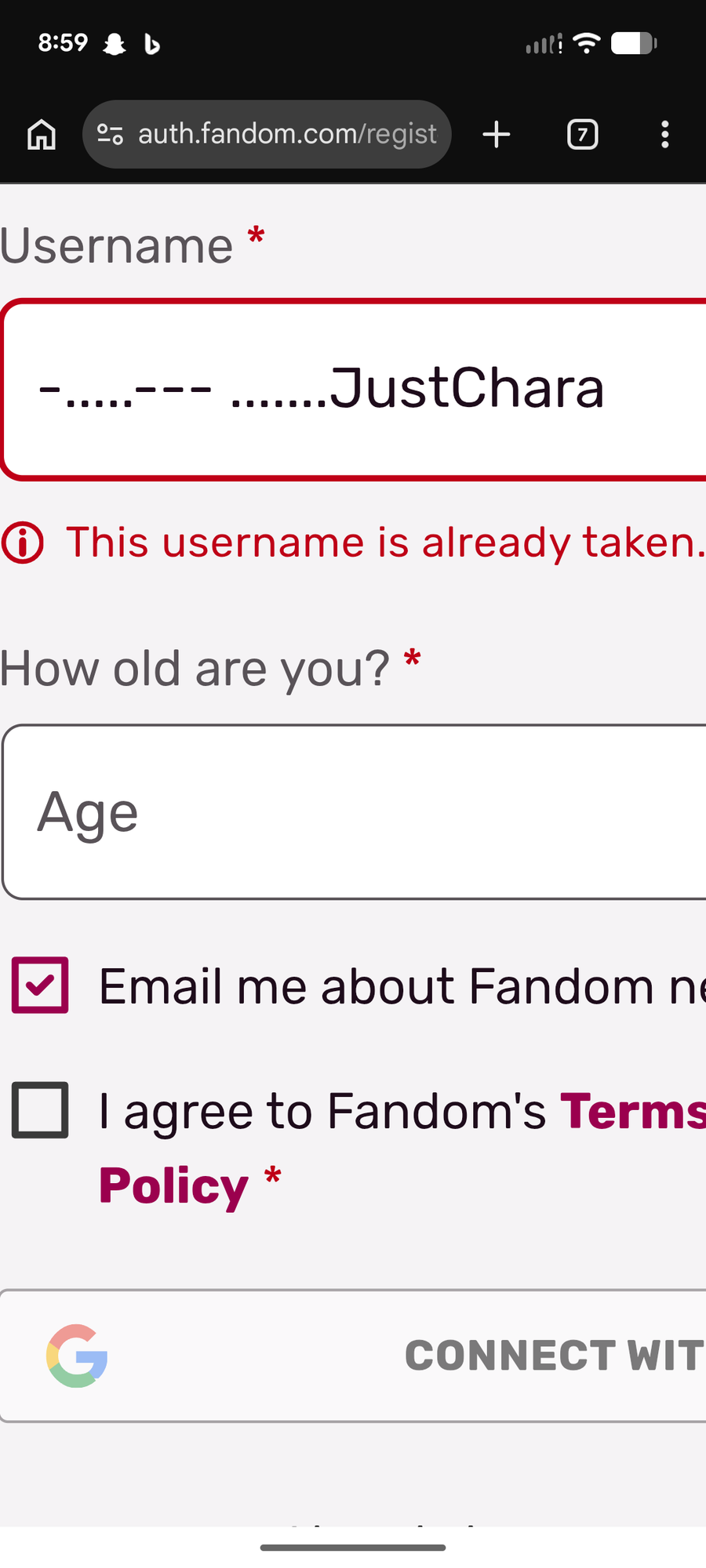Tap the Snapchat notification icon in status bar
The image size is (706, 1568).
115,44
